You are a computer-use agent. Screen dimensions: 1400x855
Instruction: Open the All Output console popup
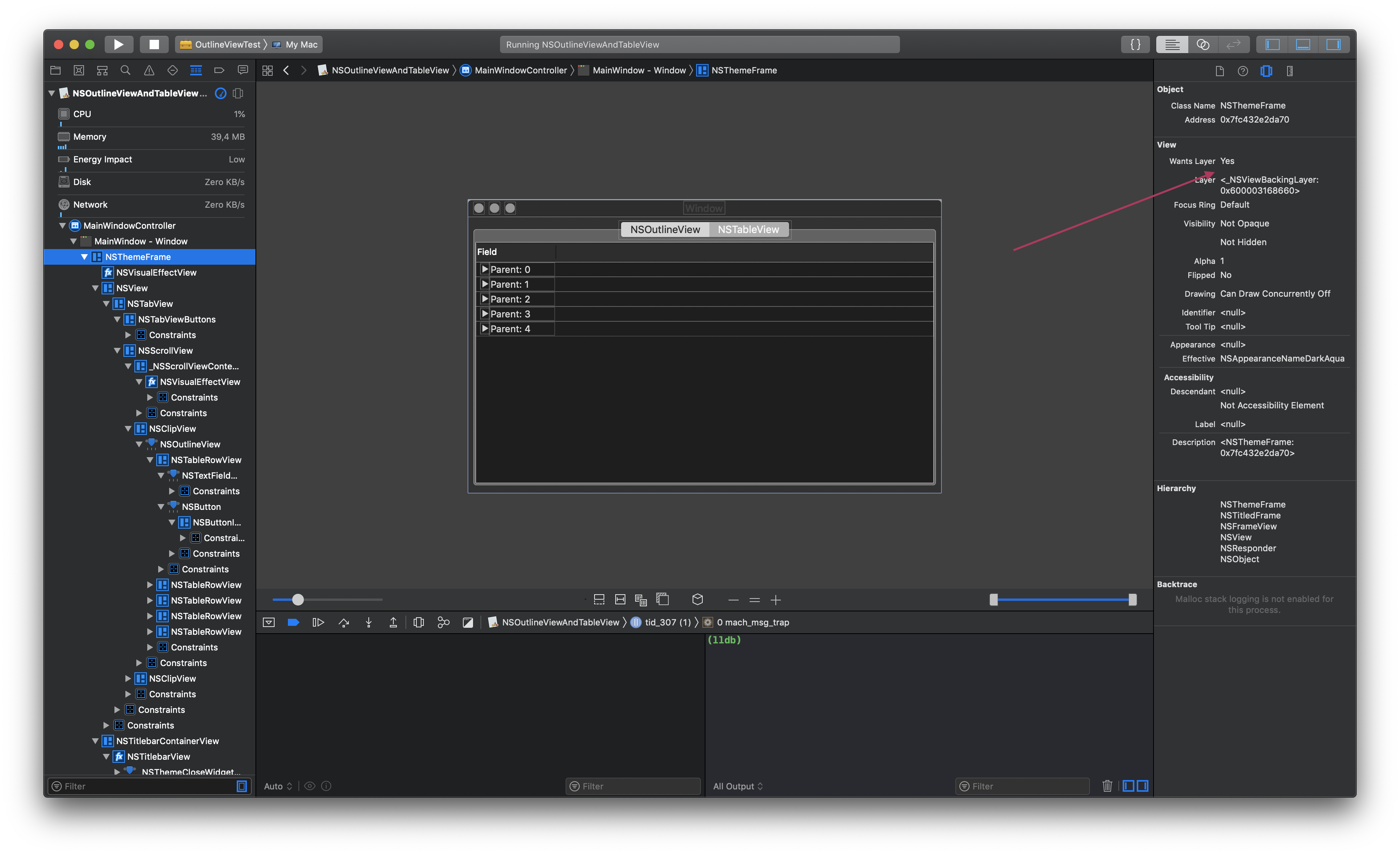click(738, 786)
